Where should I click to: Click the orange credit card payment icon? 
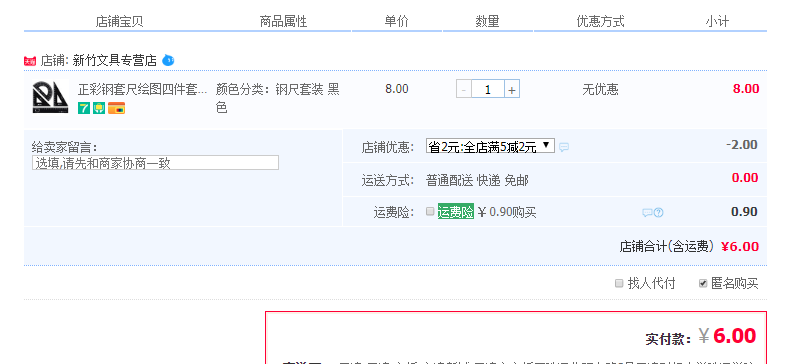[x=116, y=108]
